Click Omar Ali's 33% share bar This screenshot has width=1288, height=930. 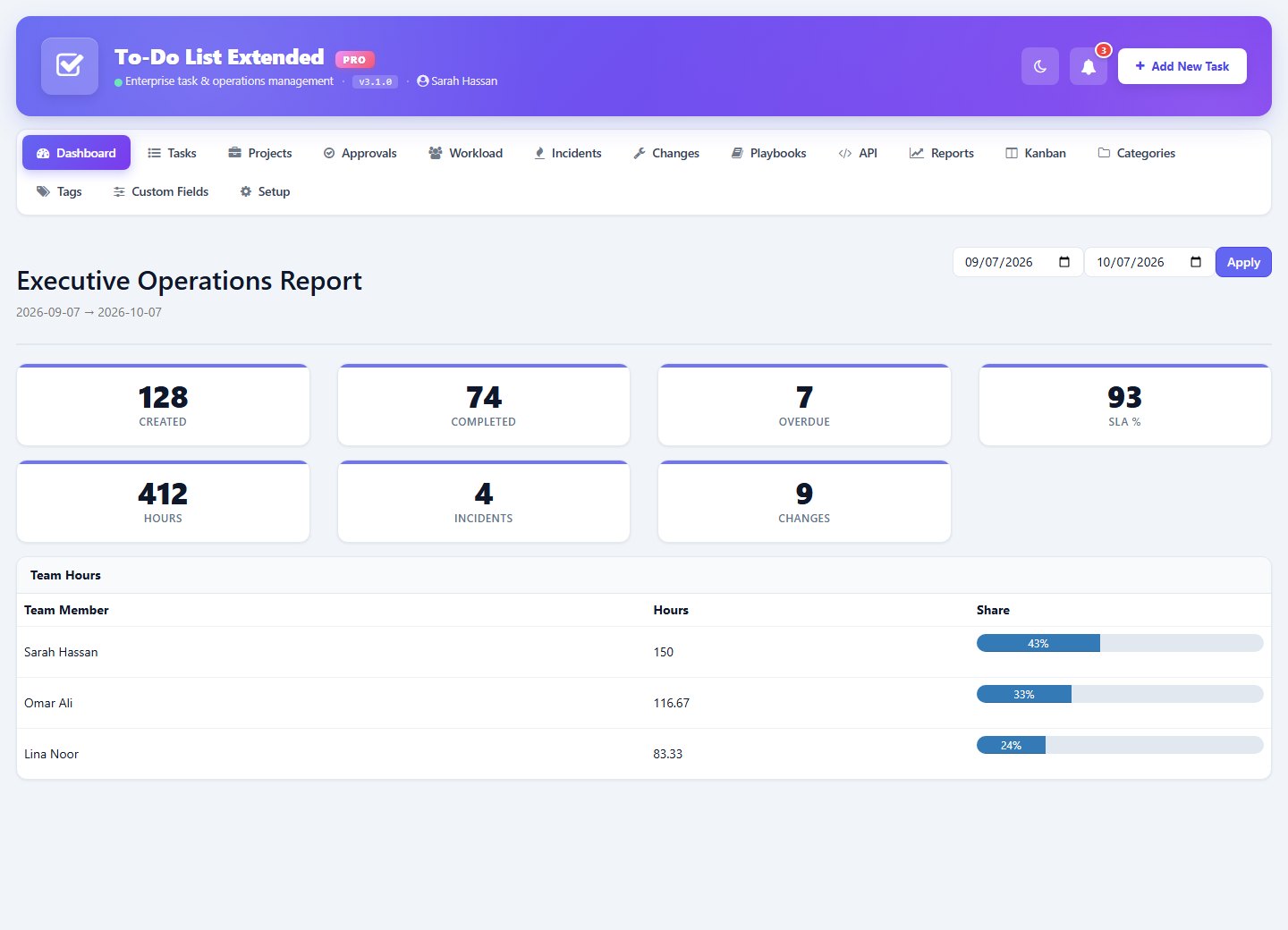tap(1024, 694)
